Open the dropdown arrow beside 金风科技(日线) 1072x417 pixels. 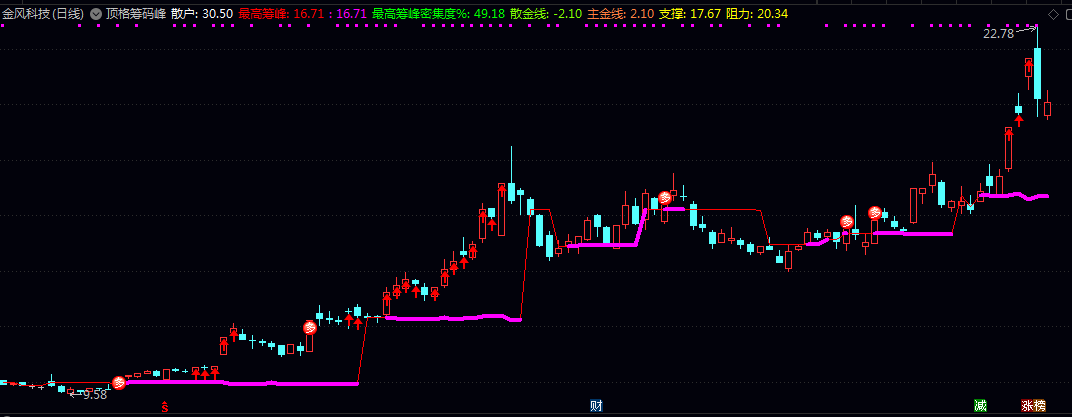pos(94,14)
